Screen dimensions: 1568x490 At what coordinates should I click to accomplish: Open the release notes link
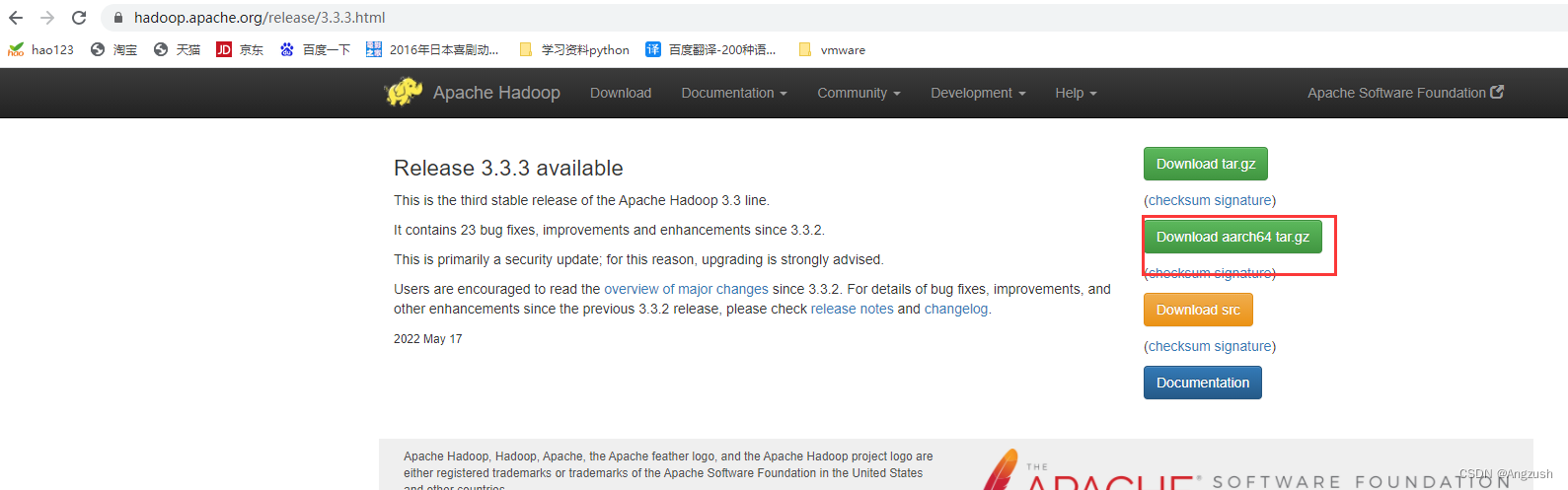[x=852, y=309]
